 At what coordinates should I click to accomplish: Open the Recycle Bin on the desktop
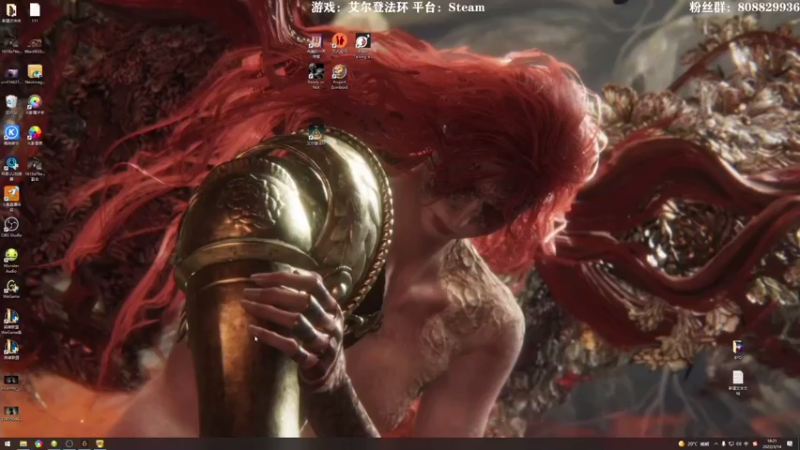click(11, 104)
